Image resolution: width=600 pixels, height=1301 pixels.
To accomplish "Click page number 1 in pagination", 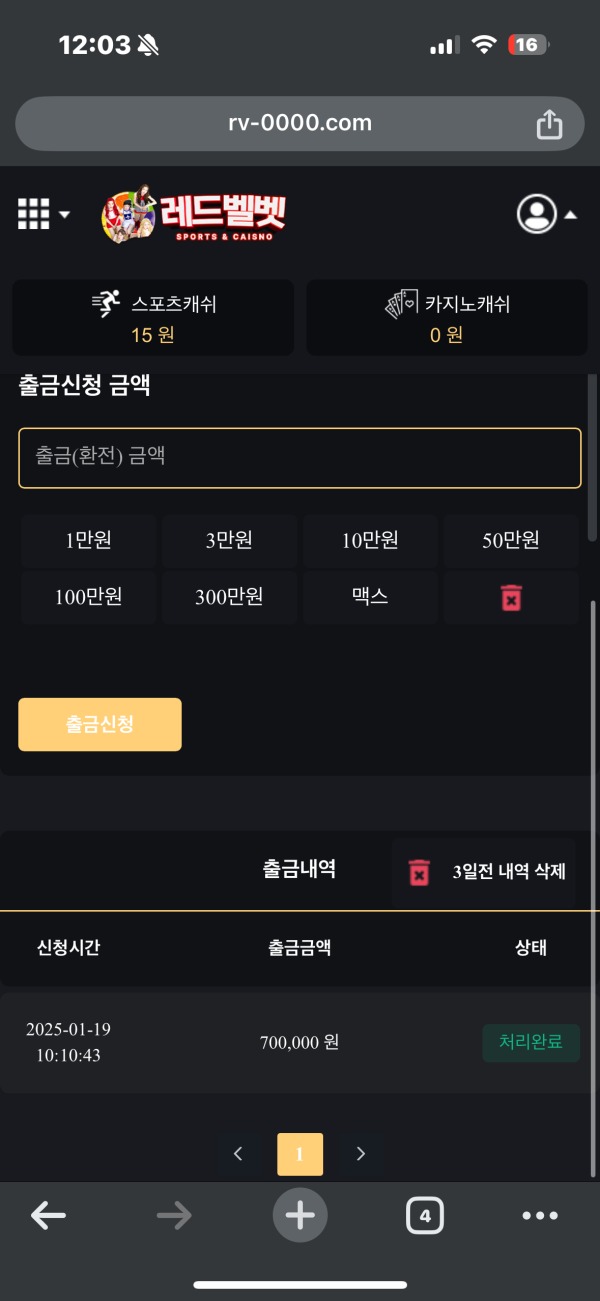I will [300, 1153].
